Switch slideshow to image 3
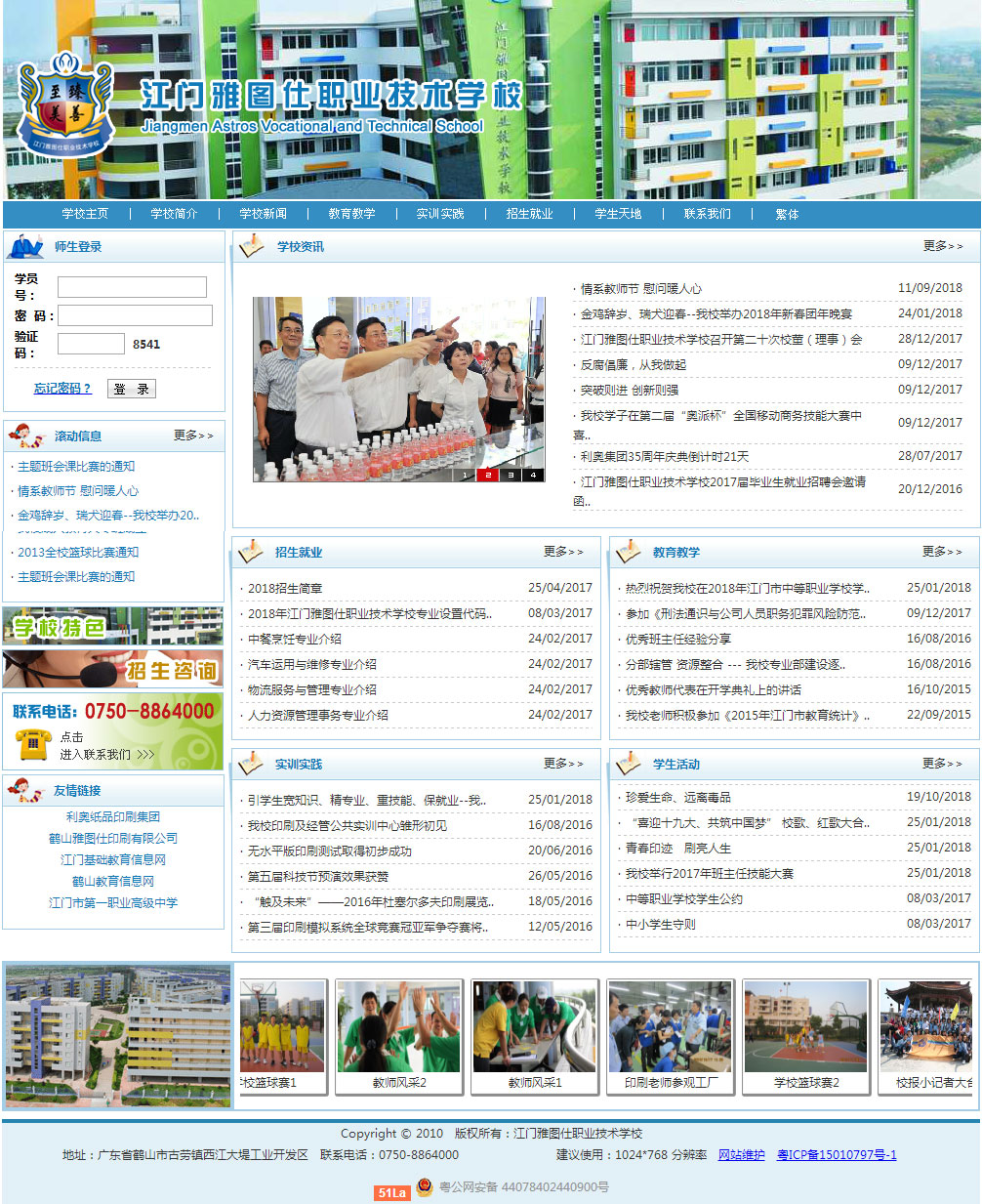The image size is (982, 1204). [511, 475]
